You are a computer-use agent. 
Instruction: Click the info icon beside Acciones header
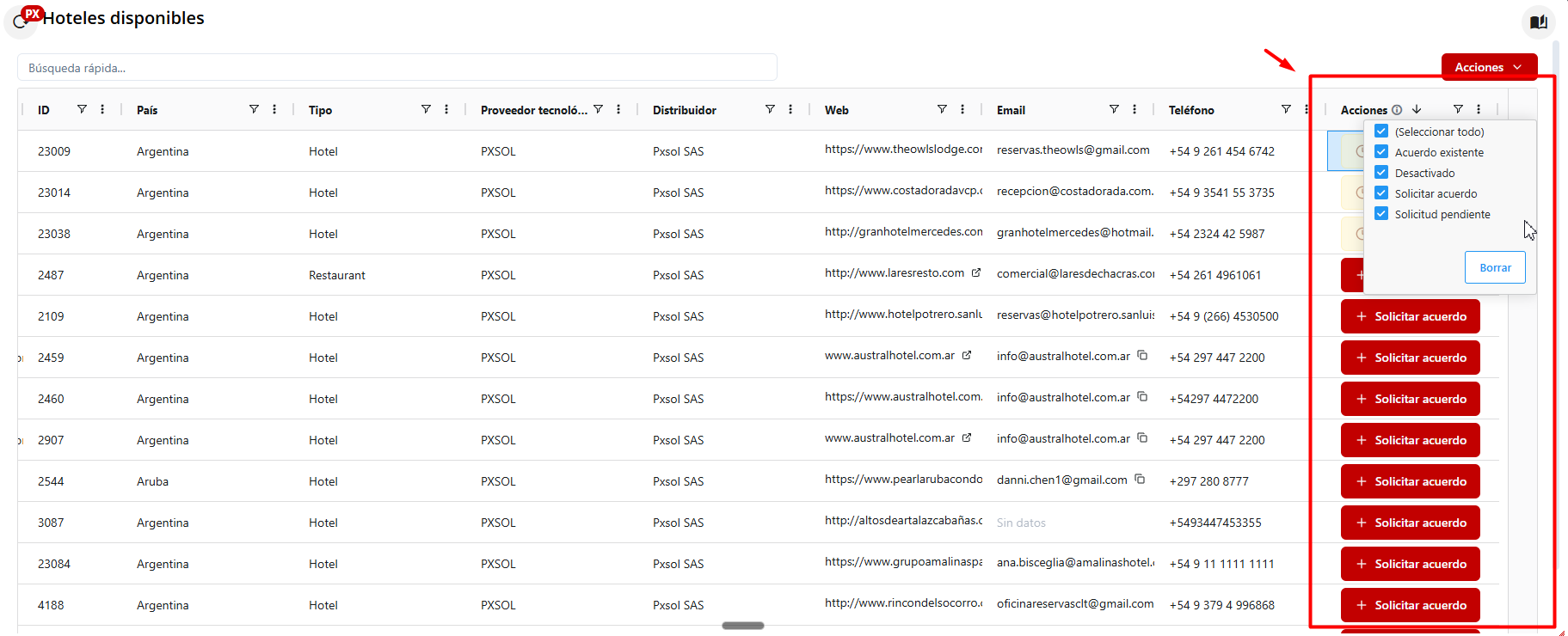pyautogui.click(x=1397, y=110)
